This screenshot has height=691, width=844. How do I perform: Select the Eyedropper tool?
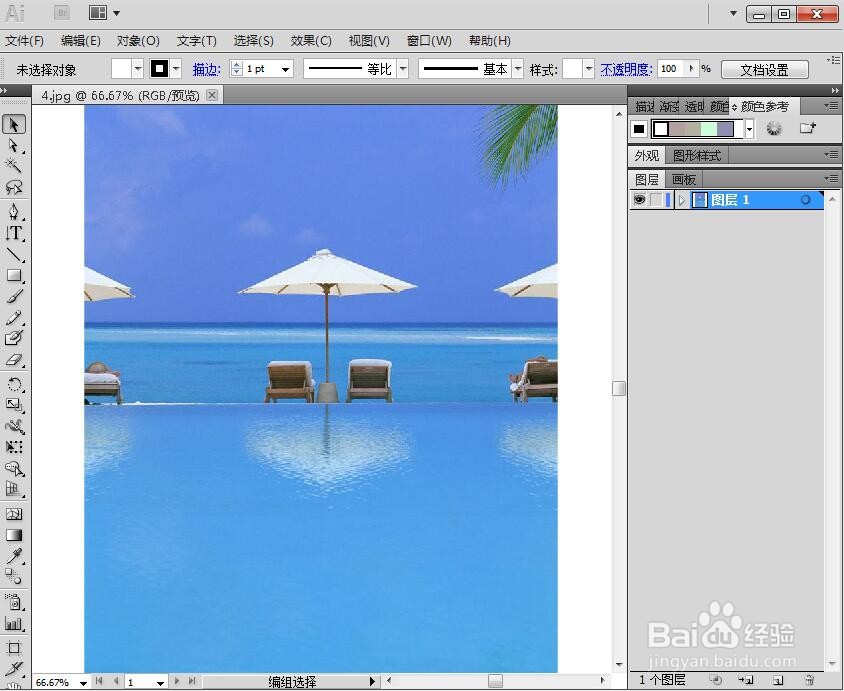[x=14, y=556]
